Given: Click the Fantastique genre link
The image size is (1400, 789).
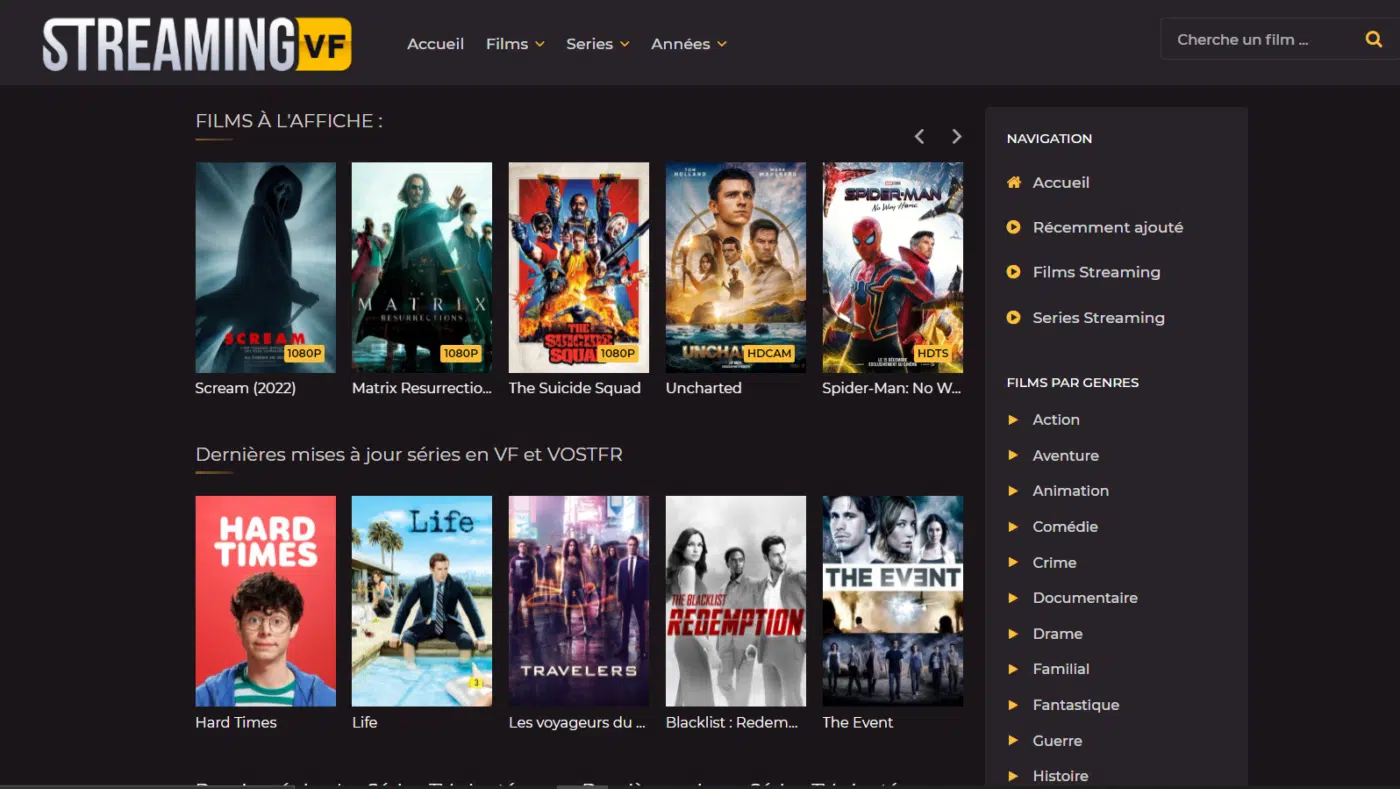Looking at the screenshot, I should point(1076,704).
